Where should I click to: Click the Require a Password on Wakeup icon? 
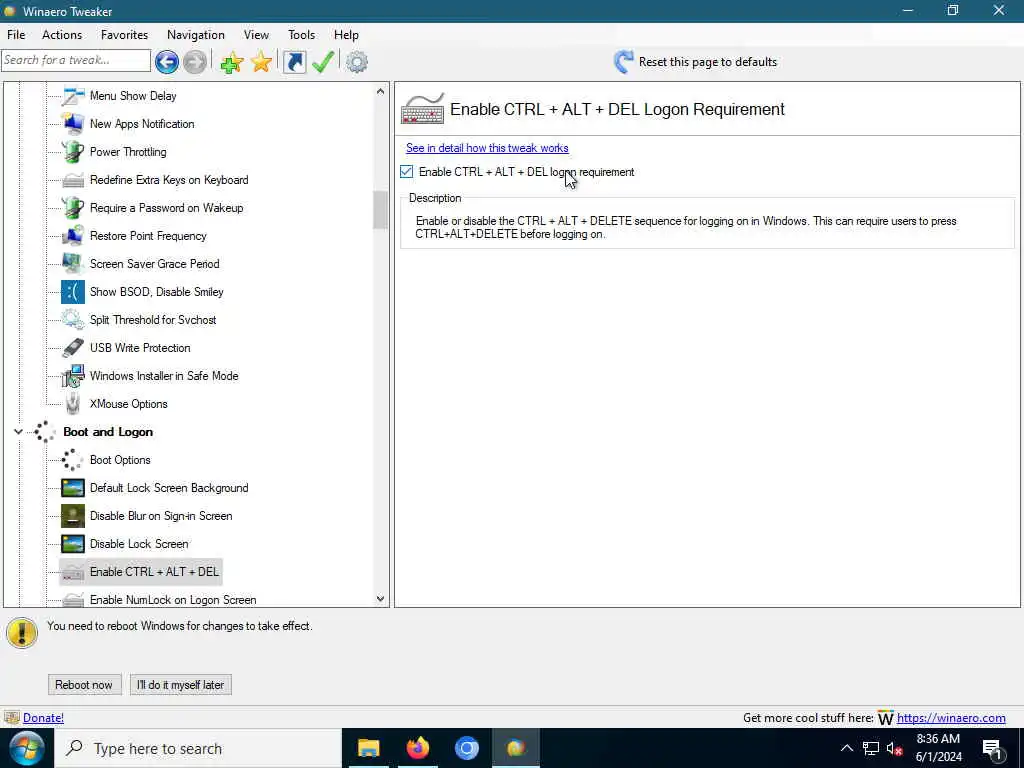click(x=72, y=208)
